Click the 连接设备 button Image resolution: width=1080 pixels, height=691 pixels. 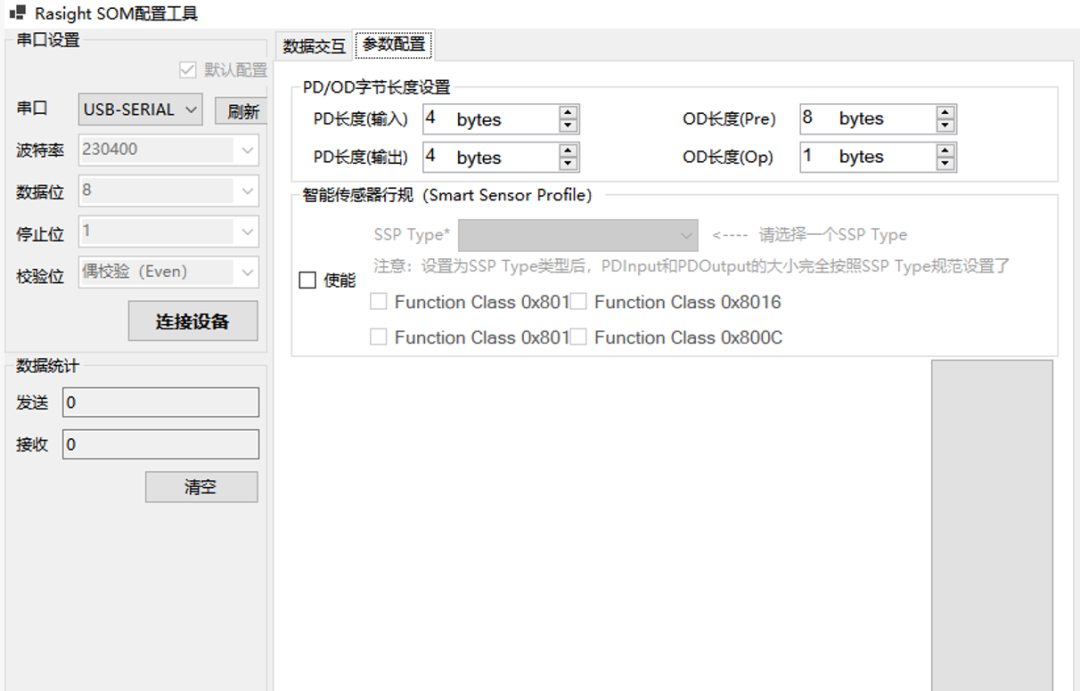(192, 321)
